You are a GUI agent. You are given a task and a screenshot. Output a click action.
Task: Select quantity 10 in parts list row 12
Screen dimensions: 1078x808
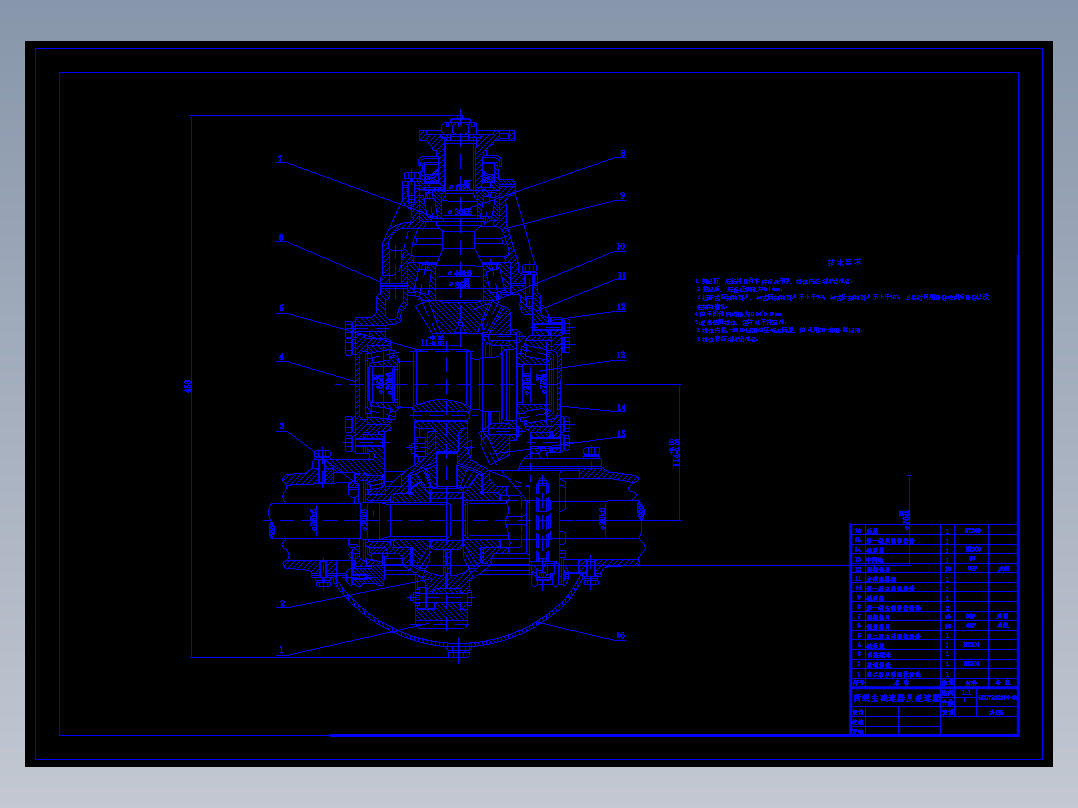click(x=947, y=569)
